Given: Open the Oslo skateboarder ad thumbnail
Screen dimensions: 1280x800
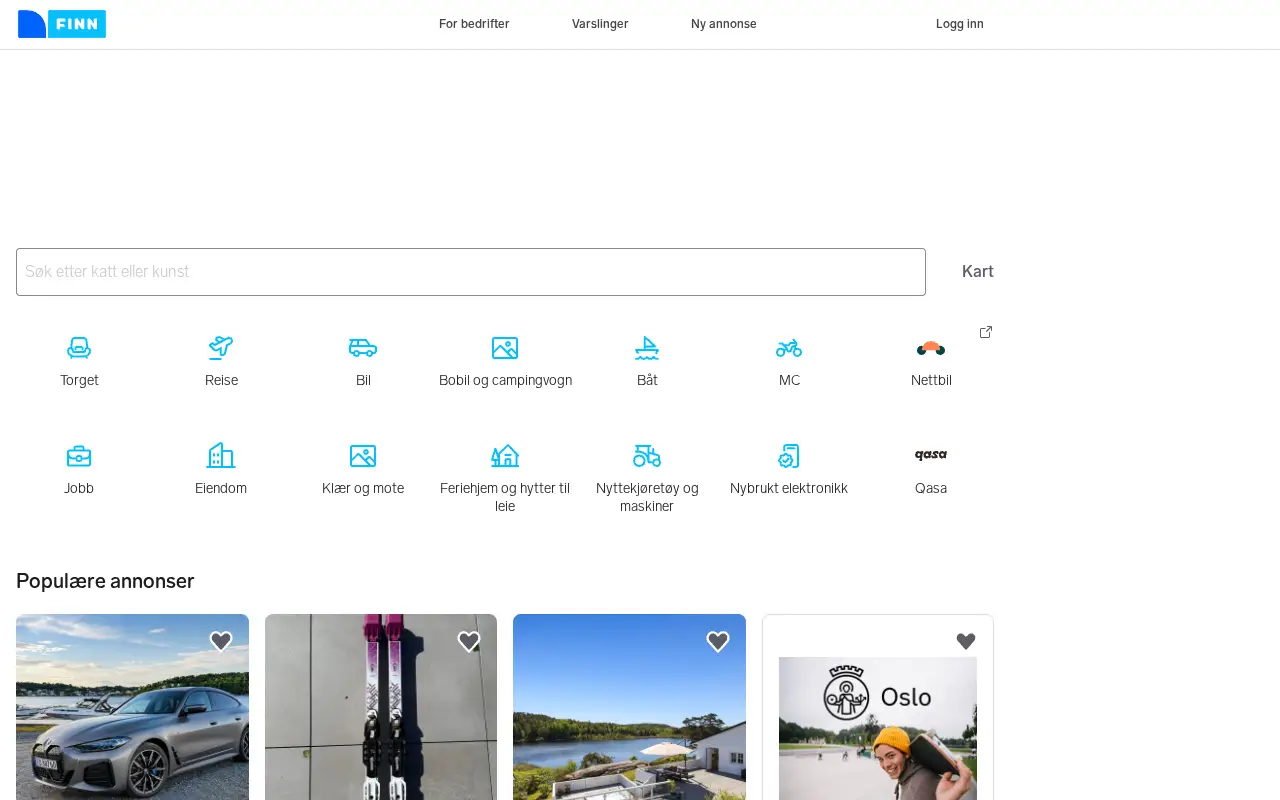Looking at the screenshot, I should coord(878,728).
